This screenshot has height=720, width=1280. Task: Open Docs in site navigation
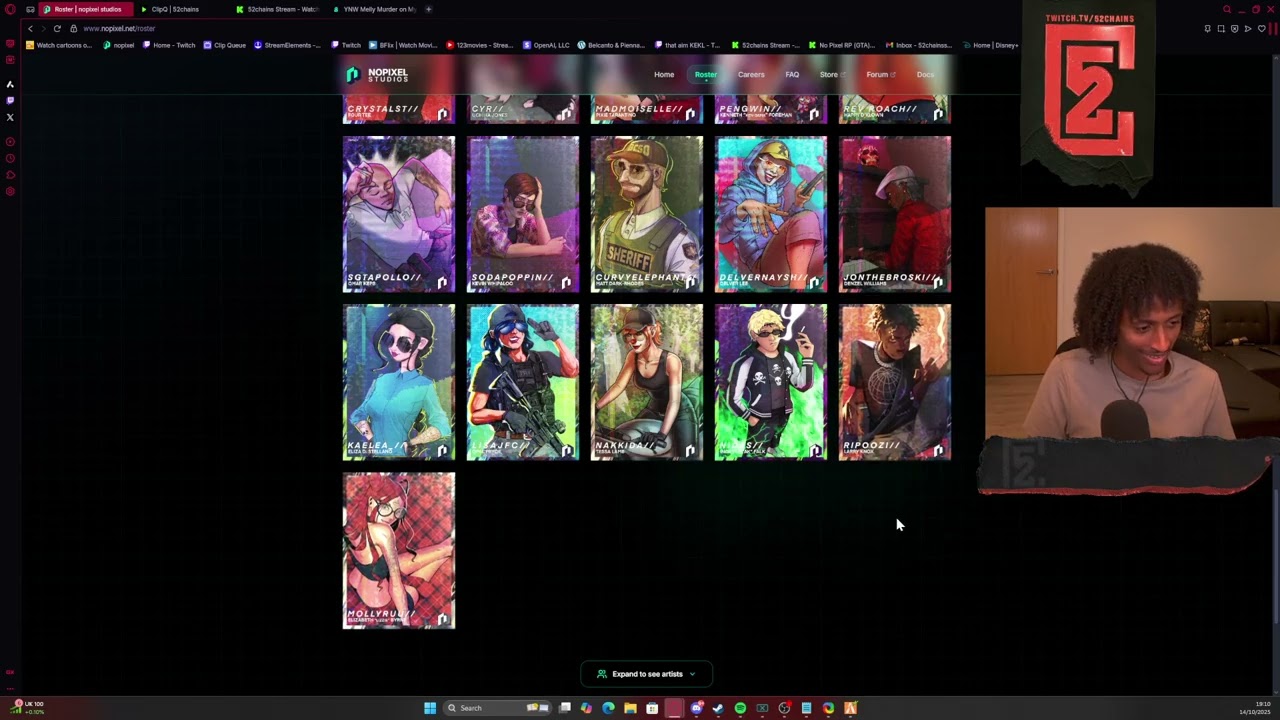point(925,75)
